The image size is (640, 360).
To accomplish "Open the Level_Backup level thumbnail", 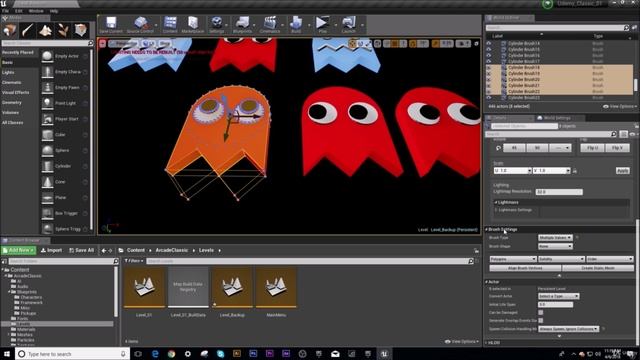I will tap(232, 287).
